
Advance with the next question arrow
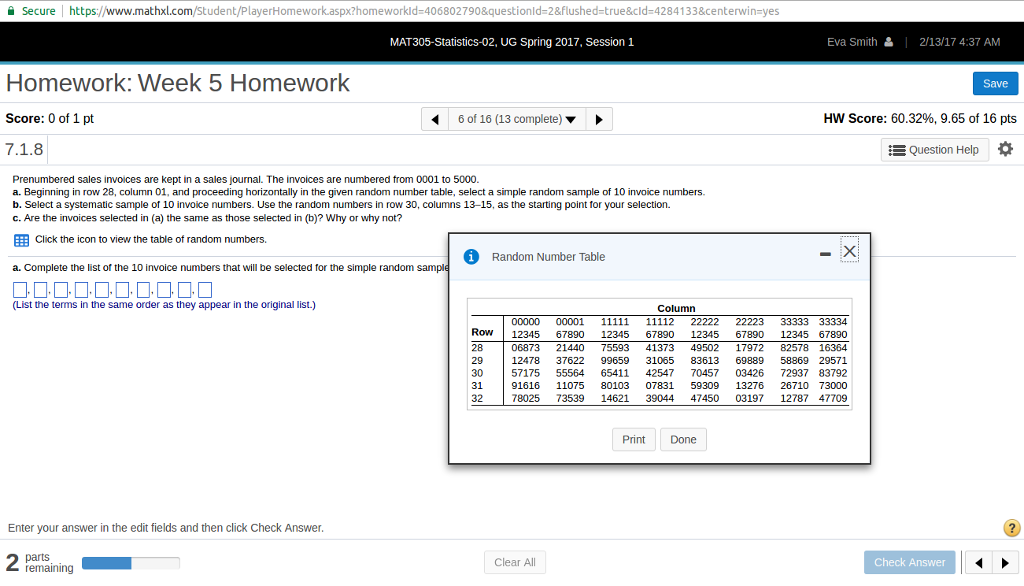point(598,118)
